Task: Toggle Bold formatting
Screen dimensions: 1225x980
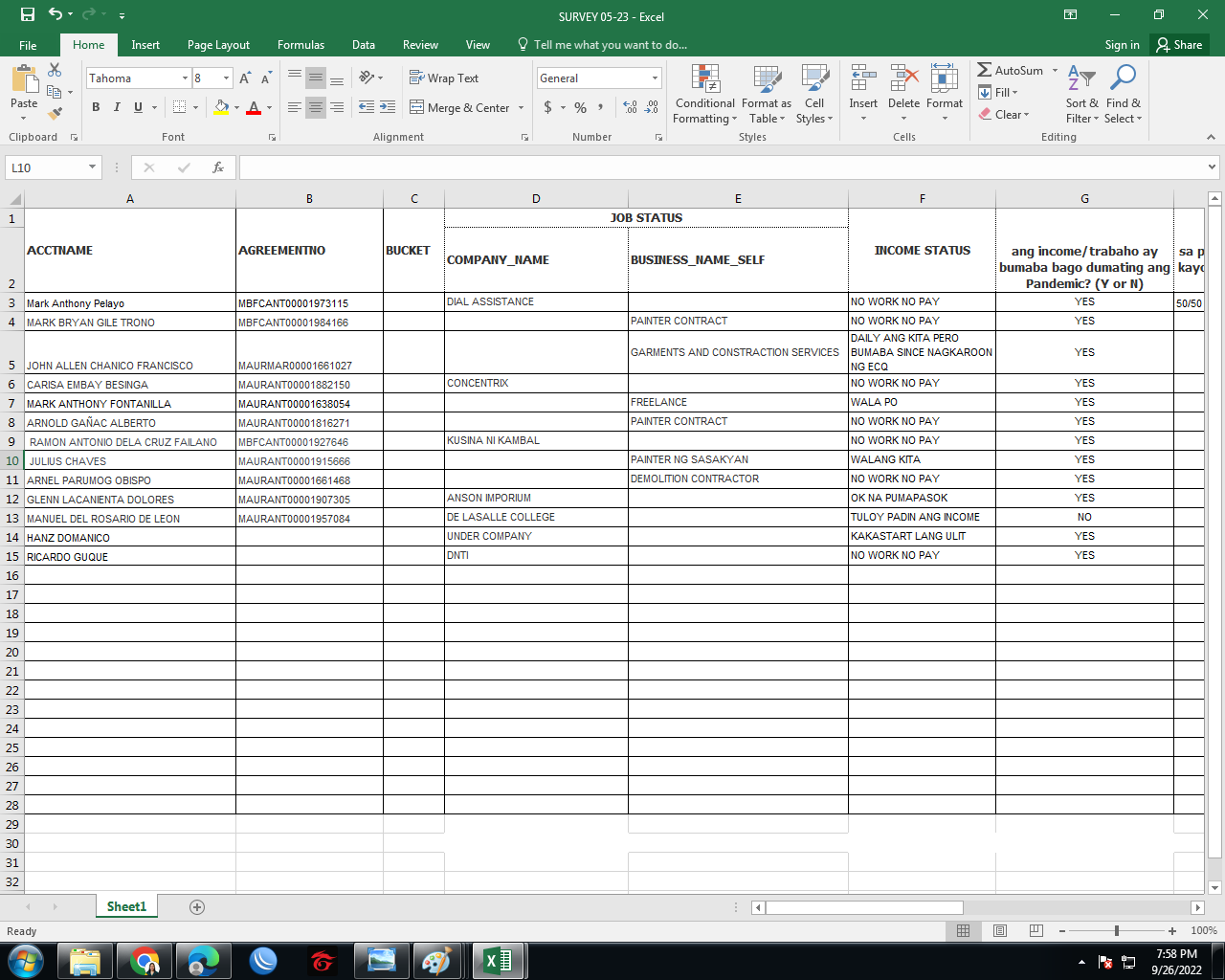Action: [96, 107]
